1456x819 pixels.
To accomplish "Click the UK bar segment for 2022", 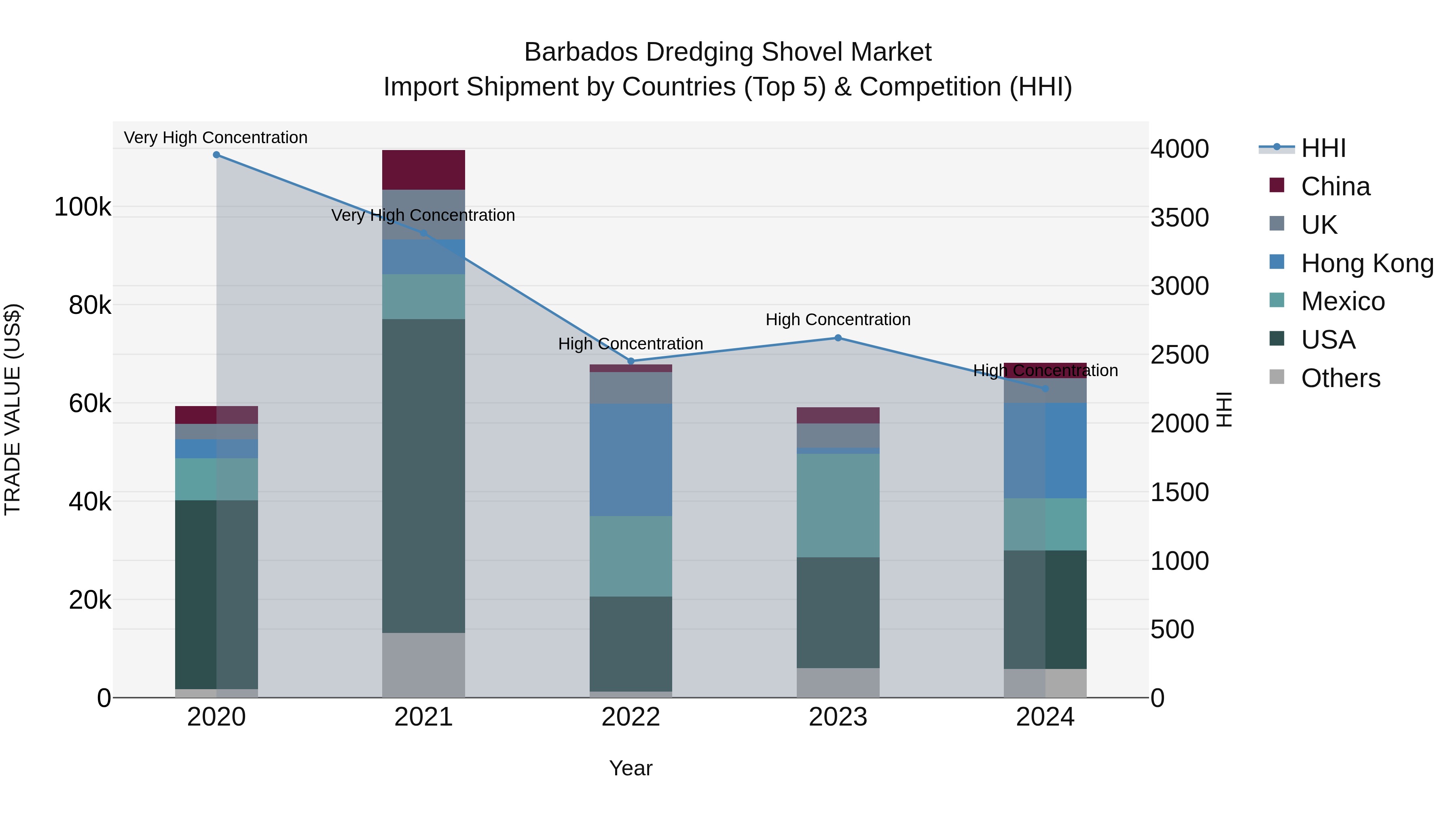I will click(631, 388).
